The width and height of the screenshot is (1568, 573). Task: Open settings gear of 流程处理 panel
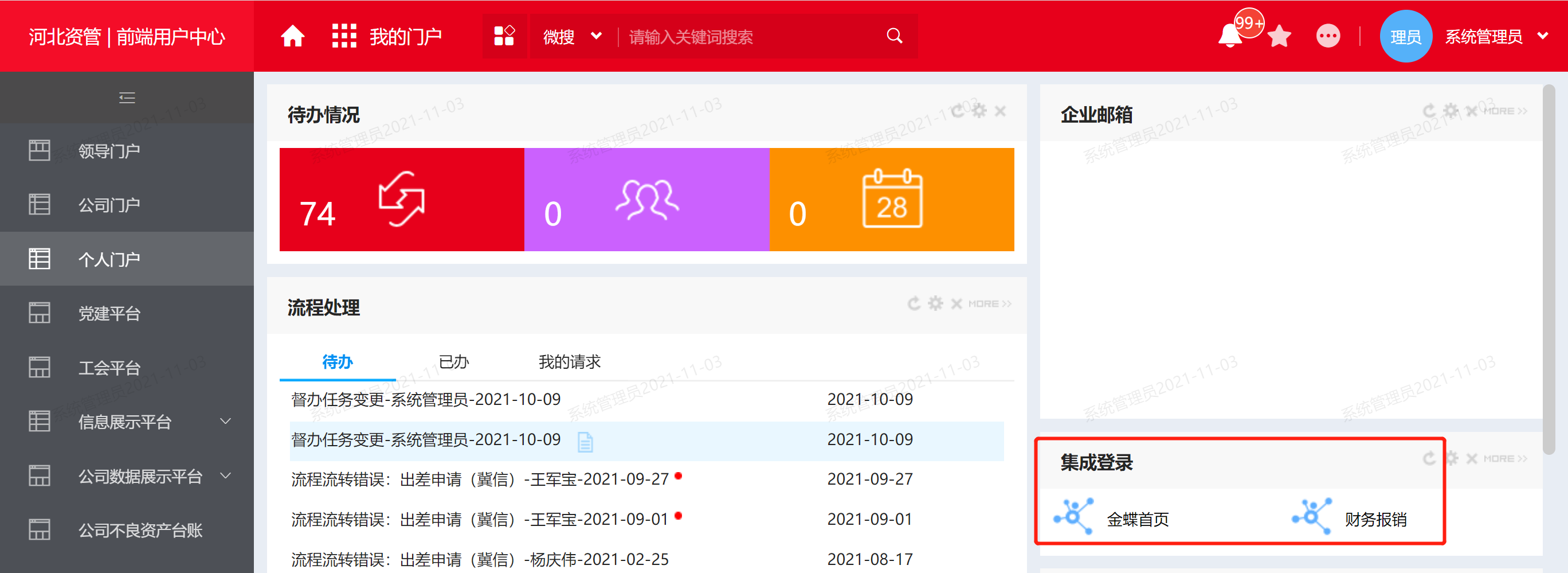(935, 303)
